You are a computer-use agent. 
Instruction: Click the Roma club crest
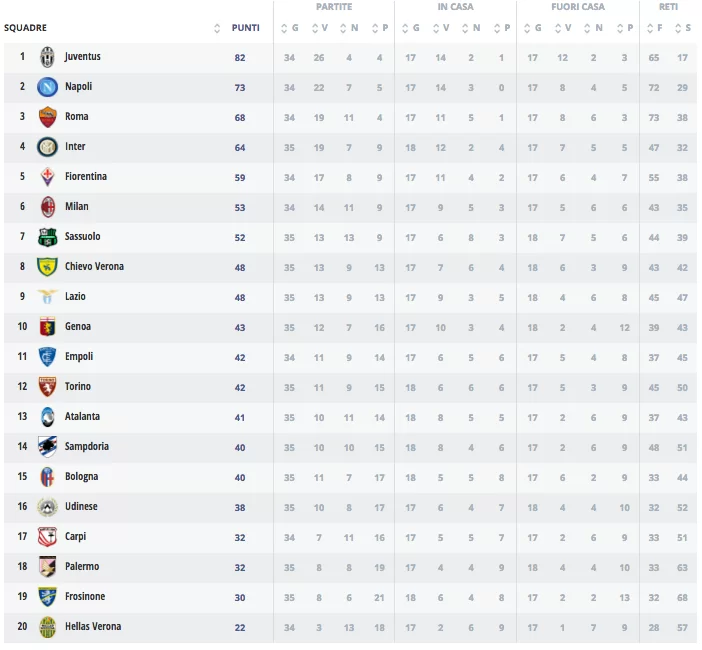(x=47, y=117)
